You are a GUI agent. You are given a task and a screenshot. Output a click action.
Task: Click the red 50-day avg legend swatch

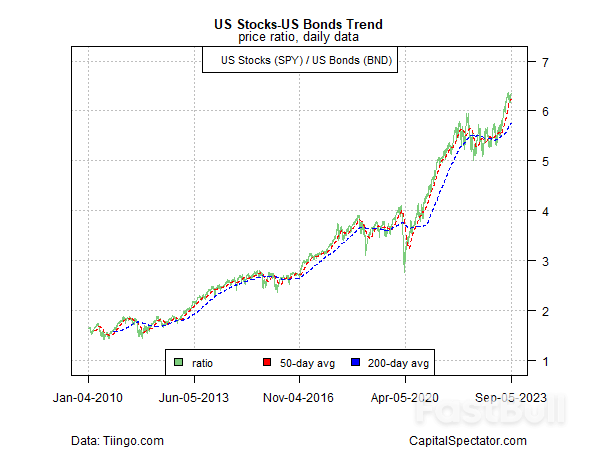(267, 361)
